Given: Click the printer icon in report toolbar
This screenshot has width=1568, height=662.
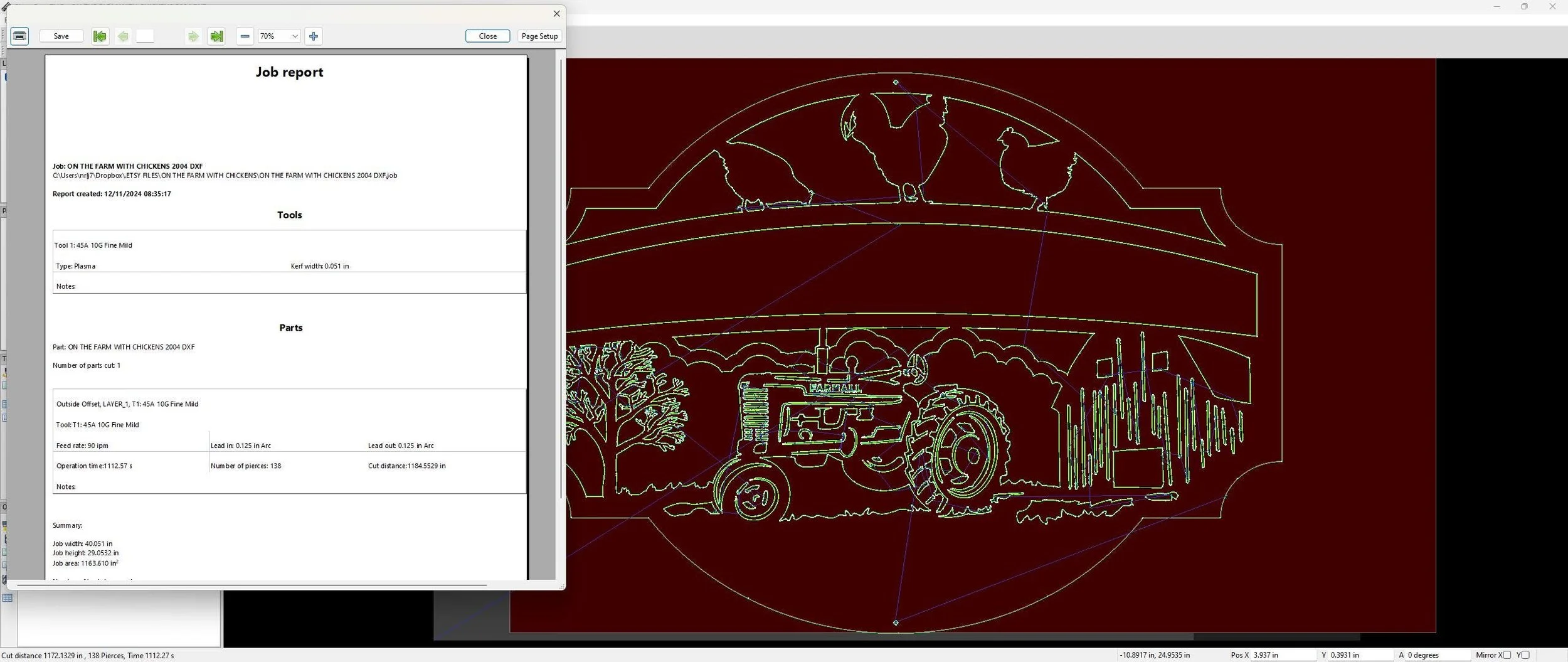Looking at the screenshot, I should click(x=19, y=36).
